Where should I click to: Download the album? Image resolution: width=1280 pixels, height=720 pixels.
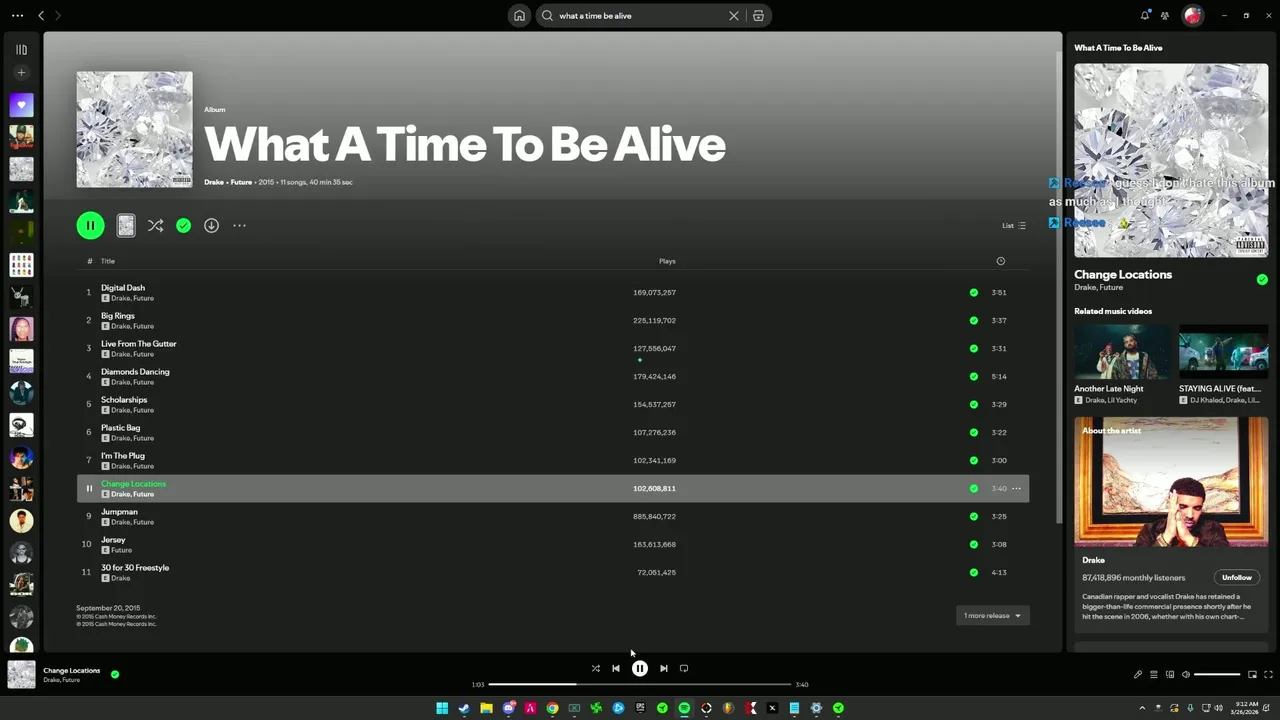point(211,226)
